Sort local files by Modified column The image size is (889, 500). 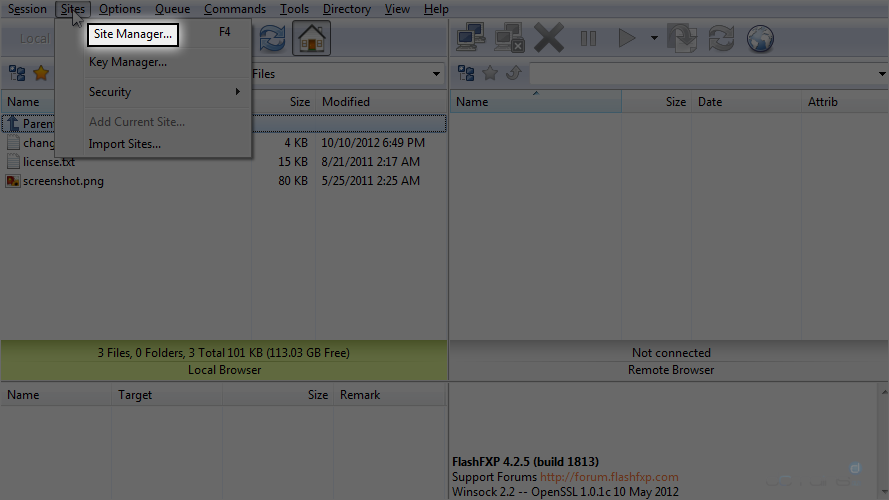(346, 102)
